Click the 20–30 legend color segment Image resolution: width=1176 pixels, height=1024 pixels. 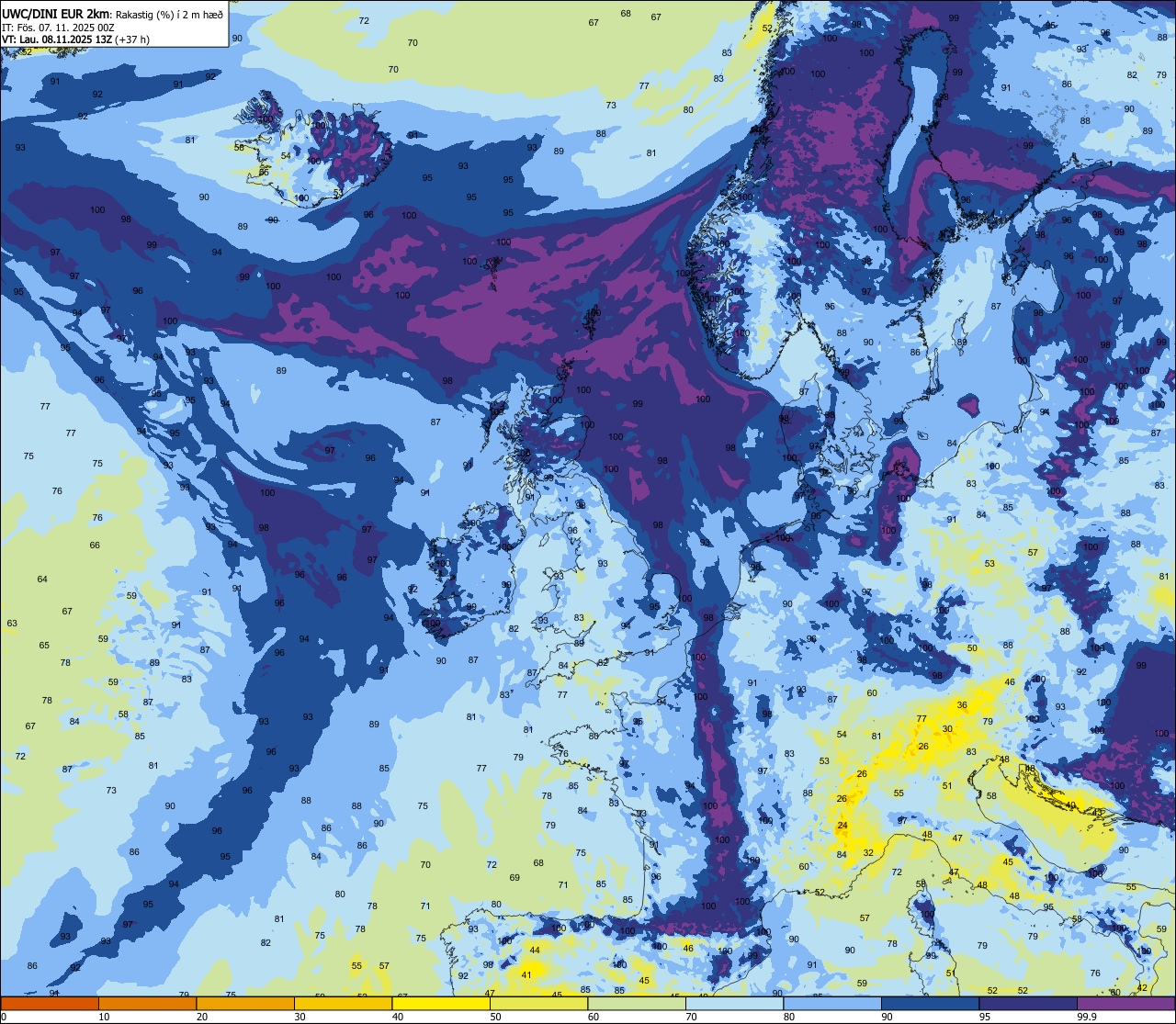(245, 1003)
